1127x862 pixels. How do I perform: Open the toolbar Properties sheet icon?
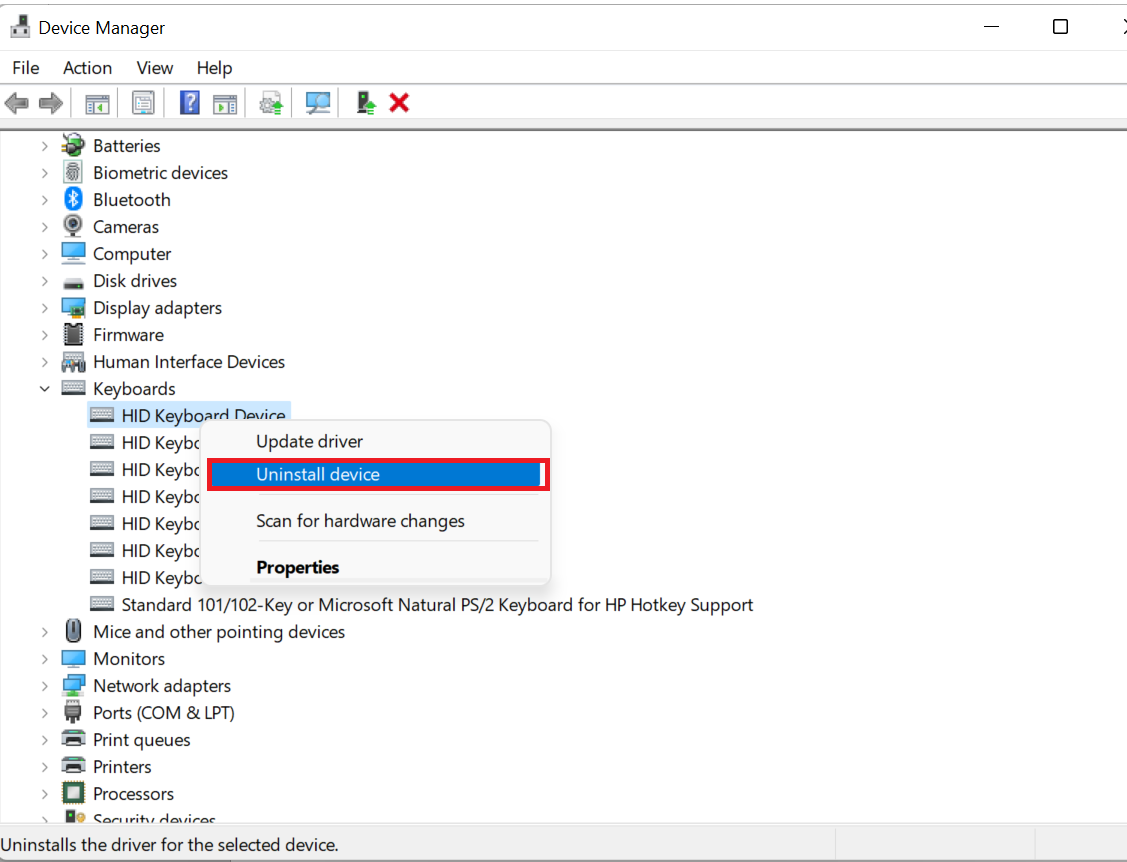click(143, 104)
